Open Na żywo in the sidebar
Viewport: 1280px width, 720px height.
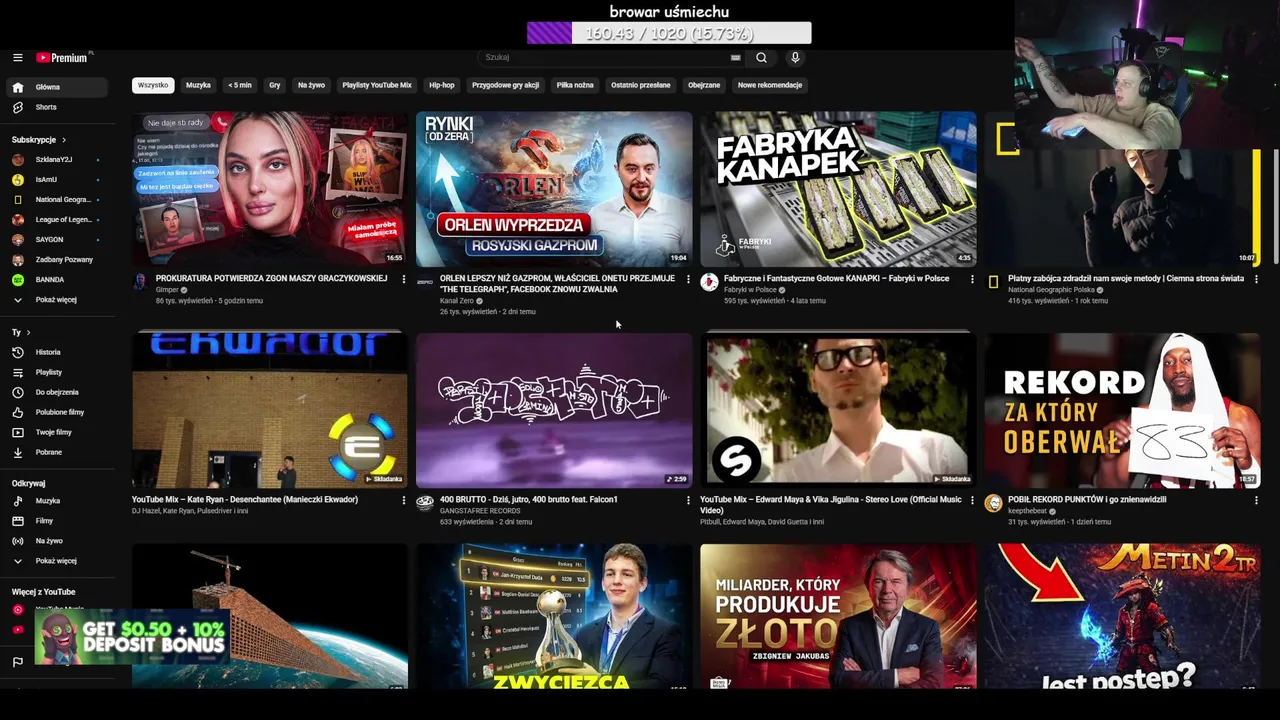point(55,541)
